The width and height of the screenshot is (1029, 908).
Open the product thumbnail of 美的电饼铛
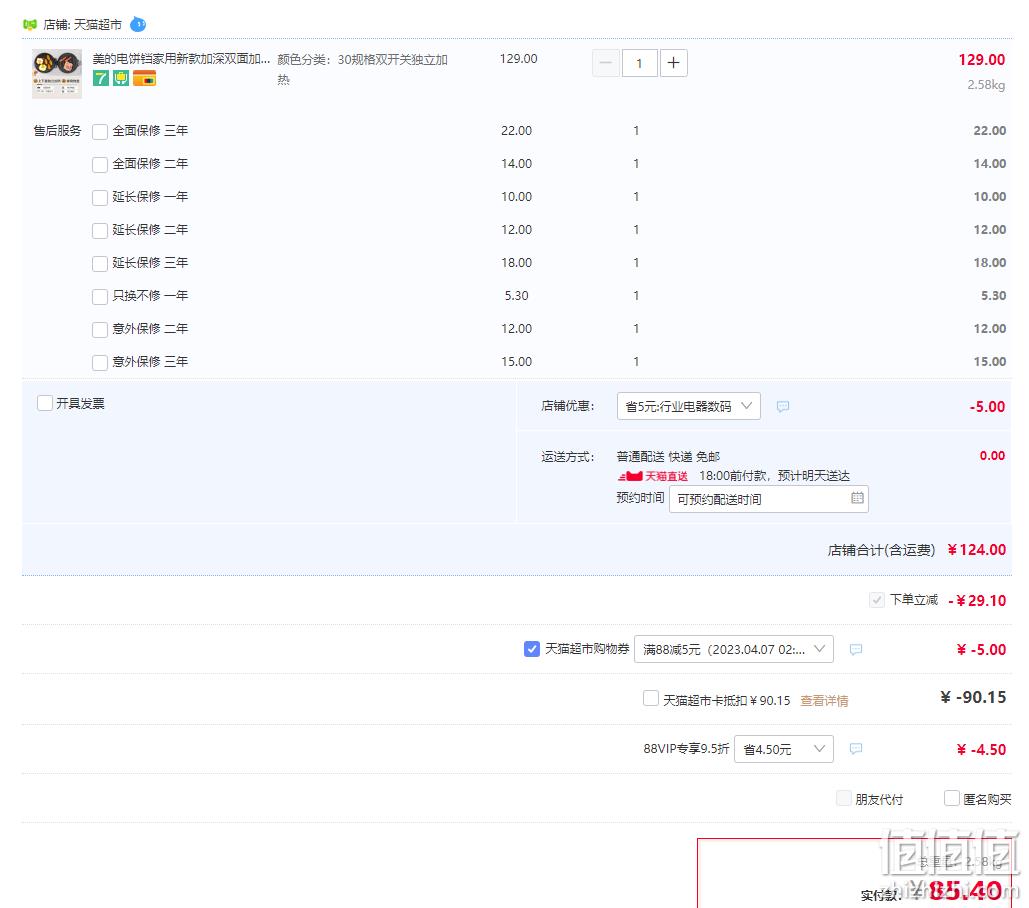click(x=57, y=73)
